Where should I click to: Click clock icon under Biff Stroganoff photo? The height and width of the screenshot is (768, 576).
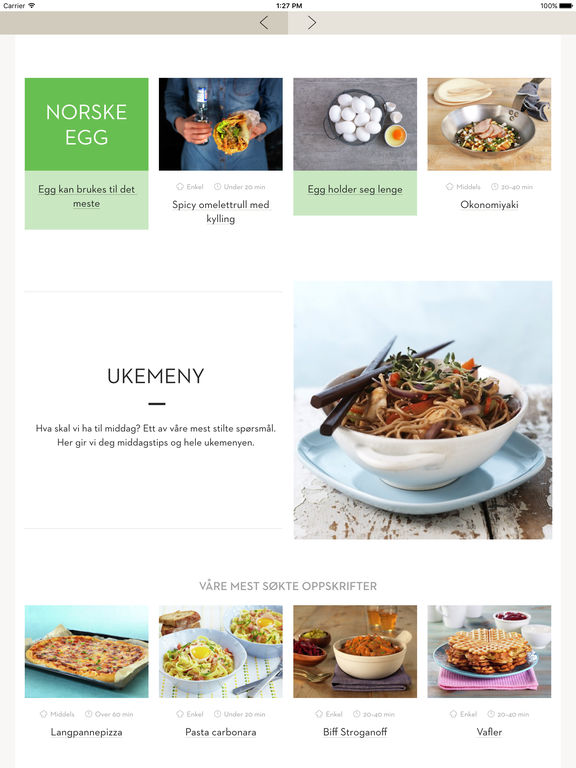pos(357,714)
